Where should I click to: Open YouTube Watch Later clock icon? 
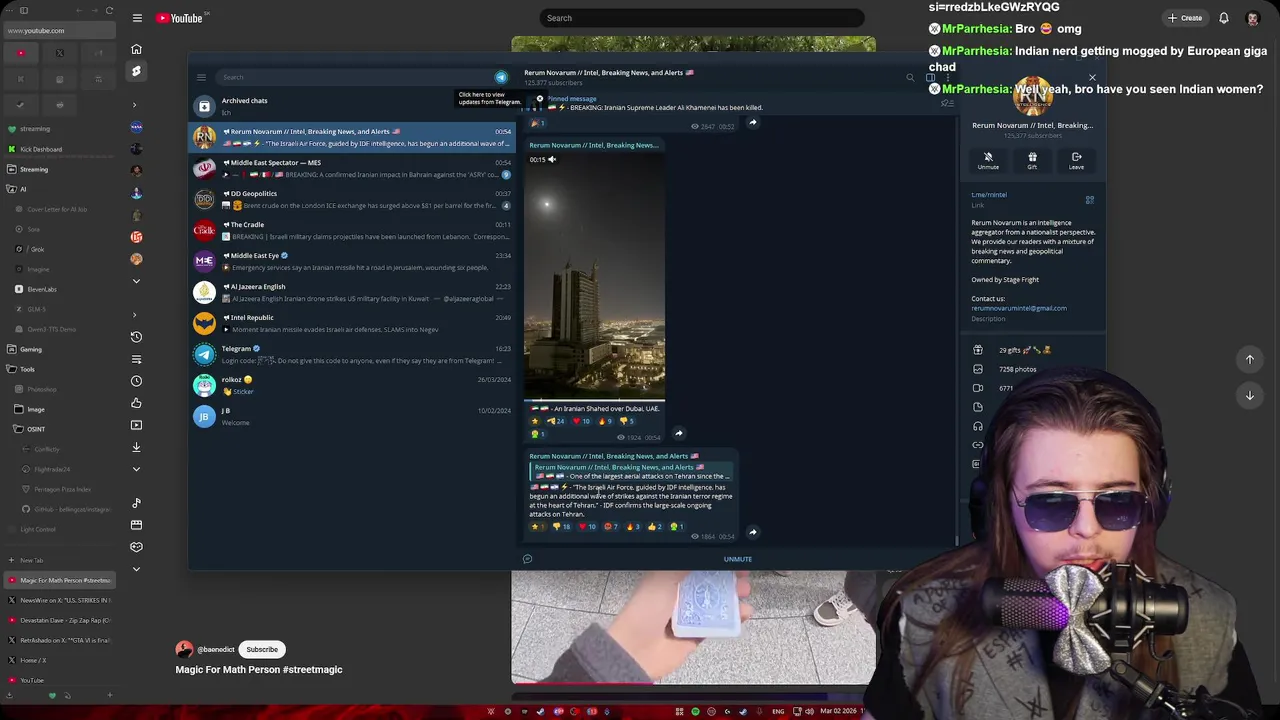pos(136,381)
